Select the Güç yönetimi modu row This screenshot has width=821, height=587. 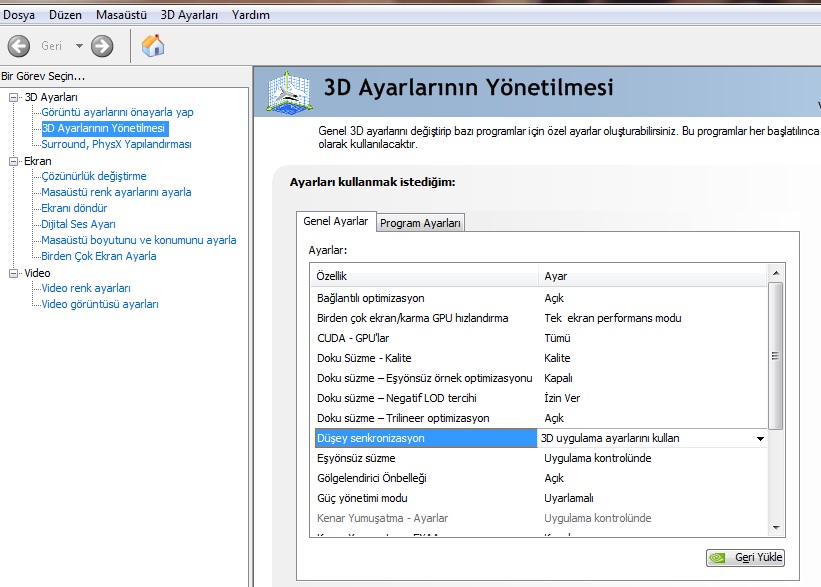tap(539, 498)
